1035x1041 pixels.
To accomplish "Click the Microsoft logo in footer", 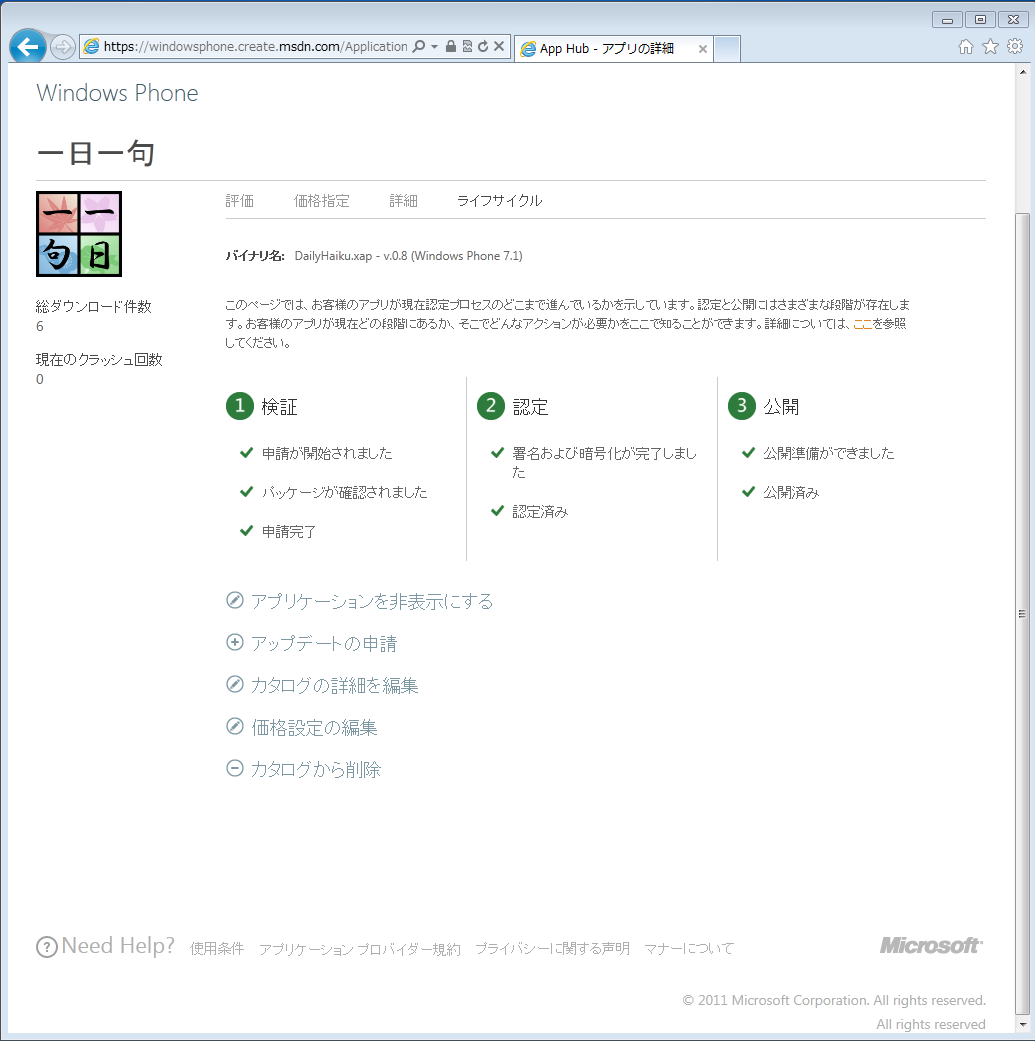I will (x=931, y=945).
